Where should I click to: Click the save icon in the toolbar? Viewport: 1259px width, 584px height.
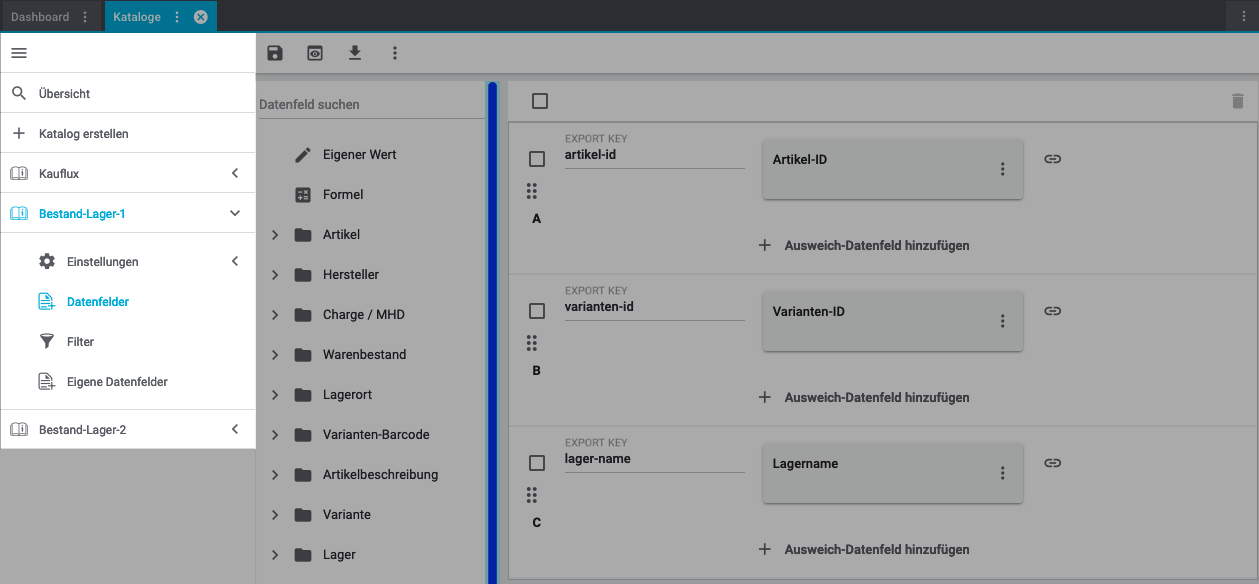(x=275, y=53)
